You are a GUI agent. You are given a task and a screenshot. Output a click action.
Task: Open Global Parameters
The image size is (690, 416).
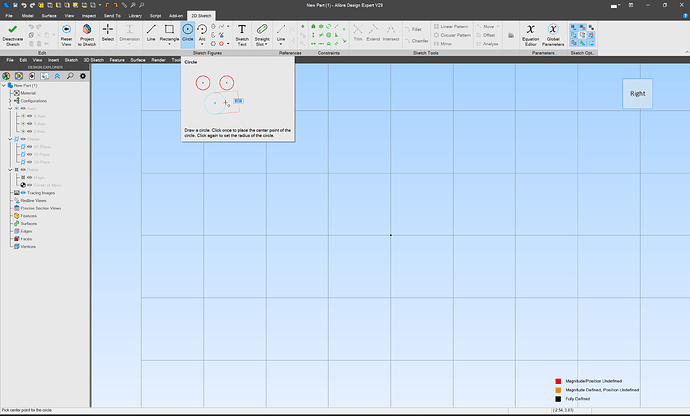tap(553, 35)
